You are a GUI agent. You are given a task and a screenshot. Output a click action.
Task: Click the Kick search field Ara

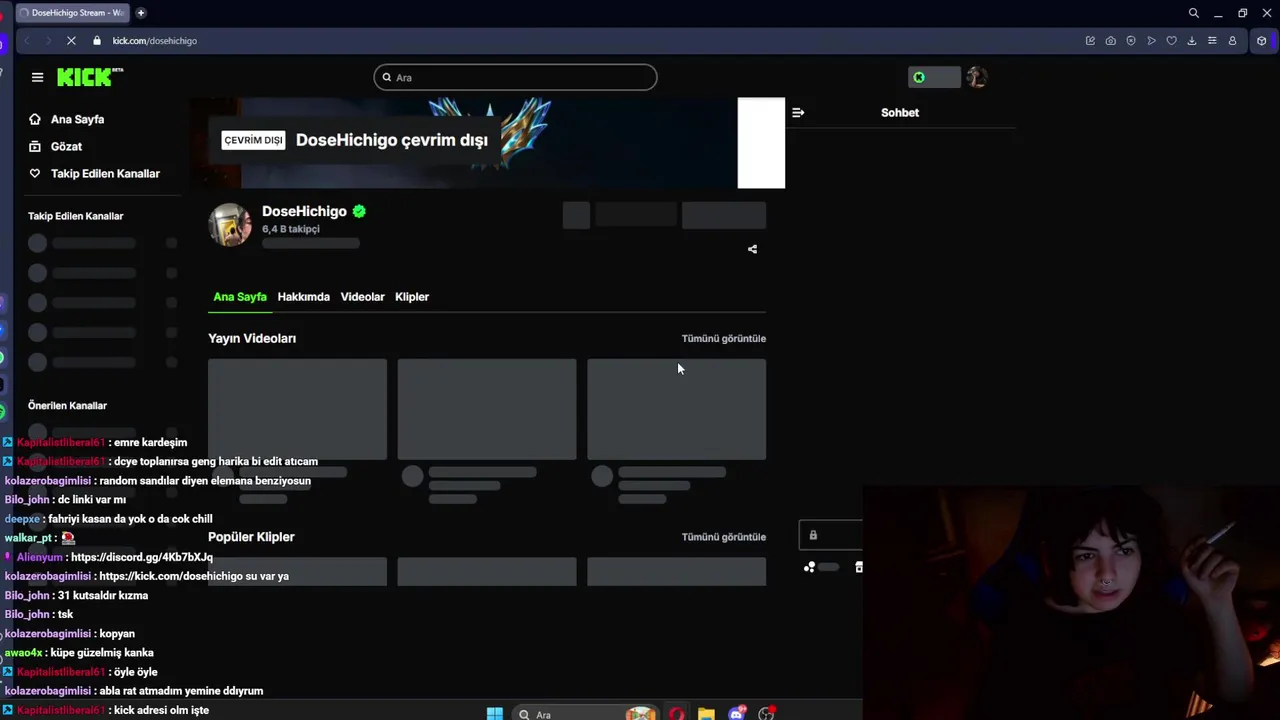click(x=515, y=77)
